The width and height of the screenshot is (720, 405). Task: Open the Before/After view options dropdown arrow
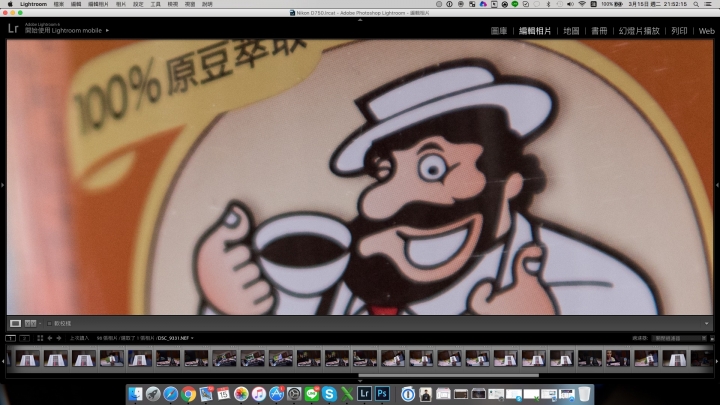tap(40, 324)
